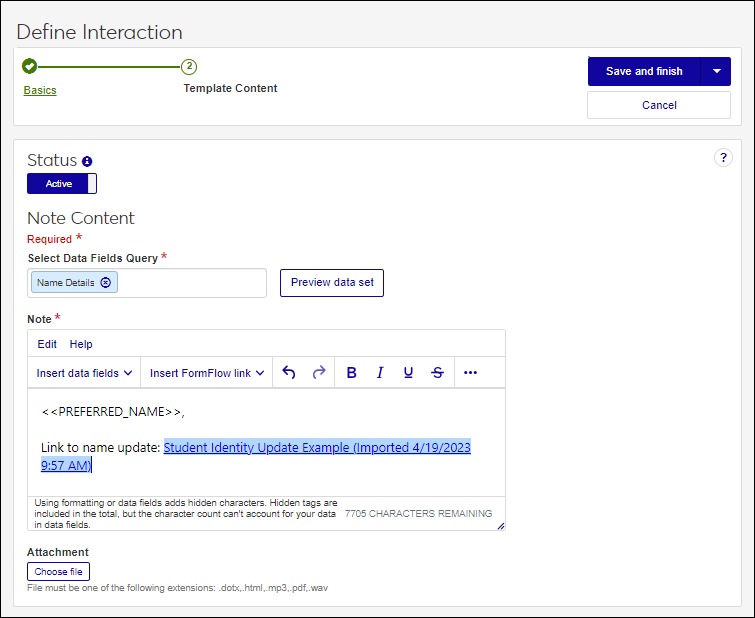
Task: Click the editor resize handle corner
Action: coord(500,525)
